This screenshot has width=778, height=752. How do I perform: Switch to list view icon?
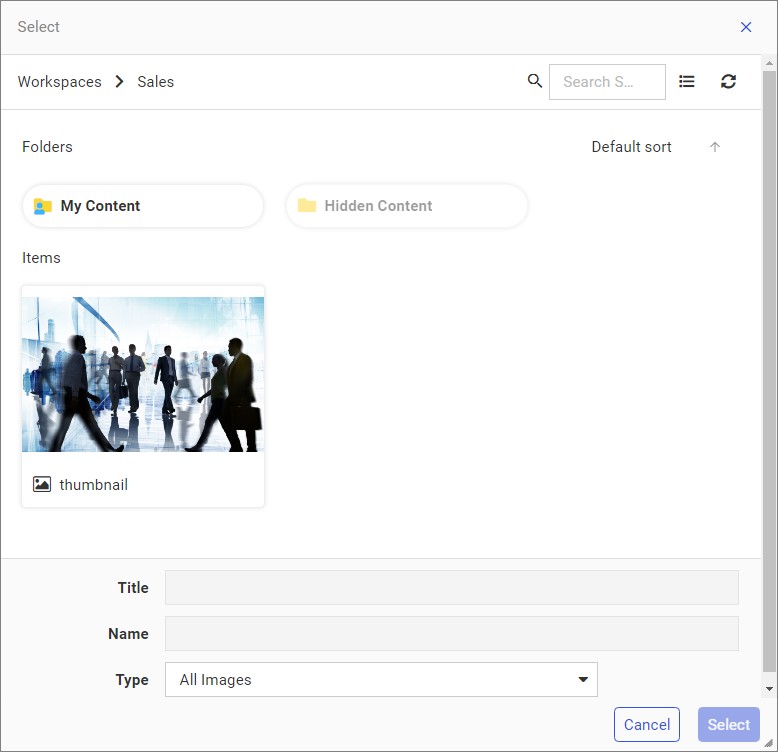(687, 82)
